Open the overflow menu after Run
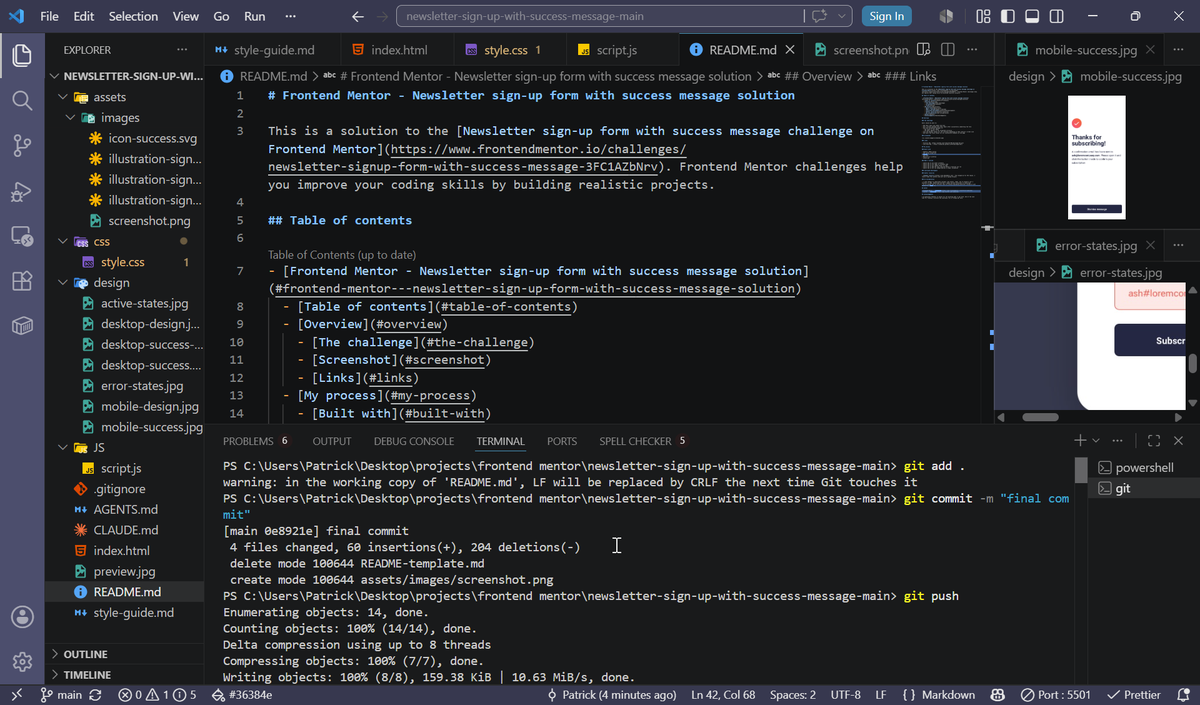This screenshot has width=1200, height=705. coord(290,16)
